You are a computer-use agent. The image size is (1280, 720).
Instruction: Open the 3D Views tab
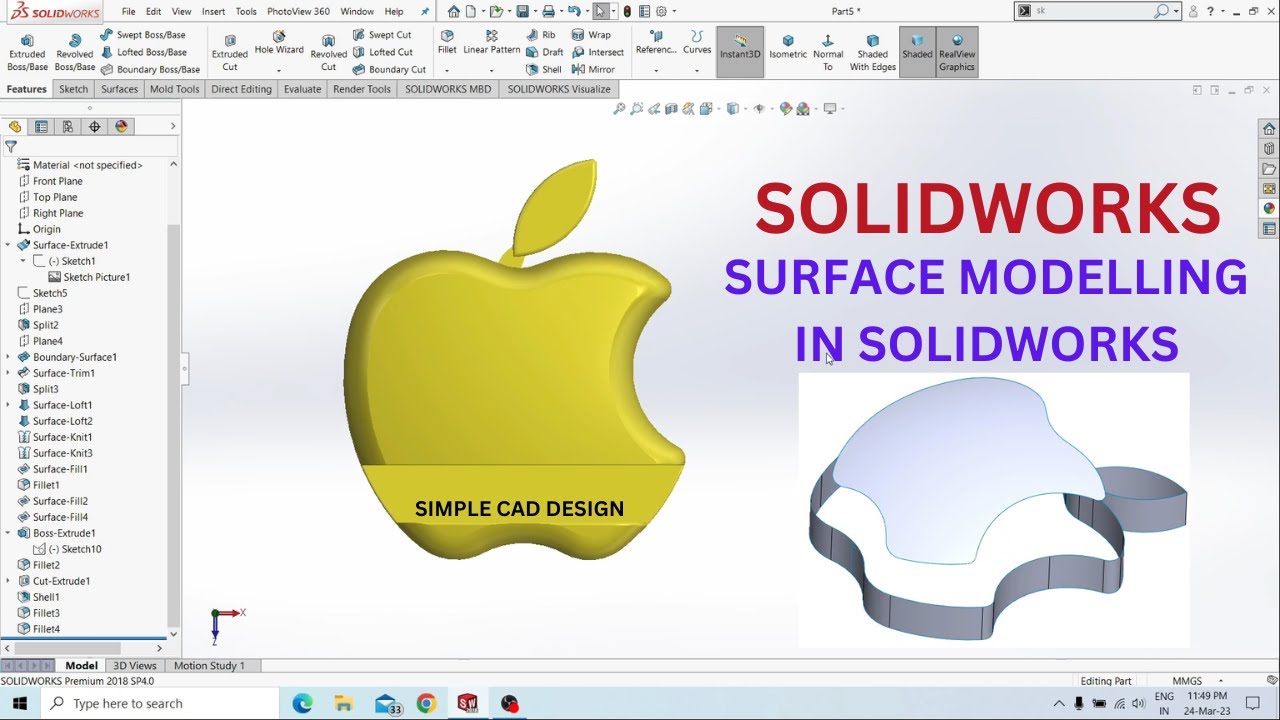[x=135, y=665]
